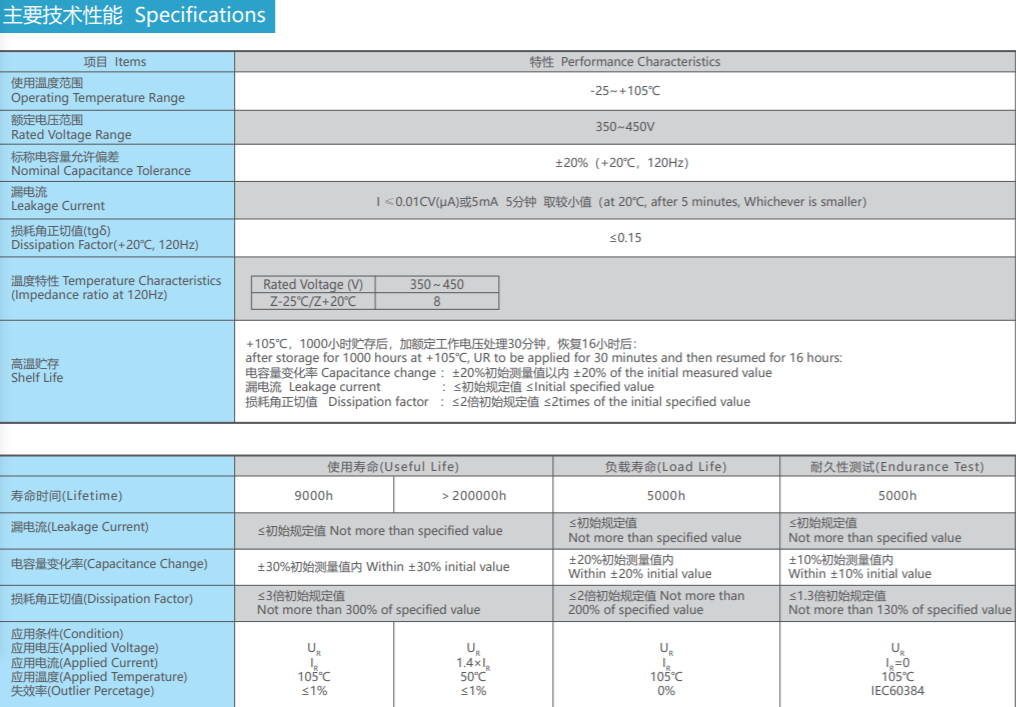
Task: Click the Items column header
Action: [x=116, y=61]
